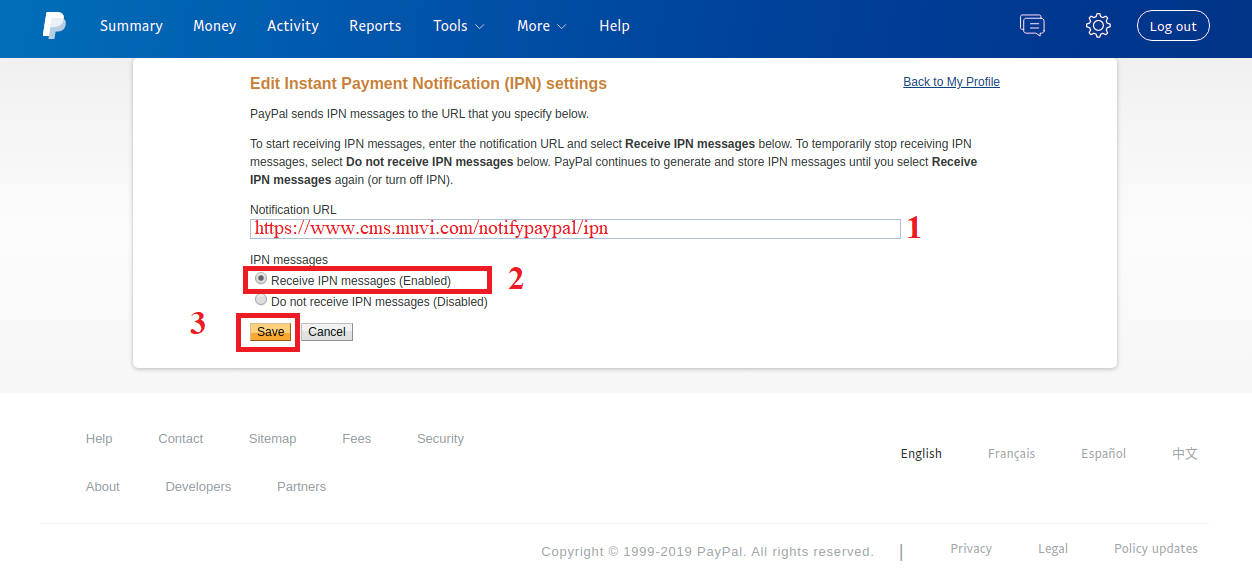Open the Money menu item

215,26
